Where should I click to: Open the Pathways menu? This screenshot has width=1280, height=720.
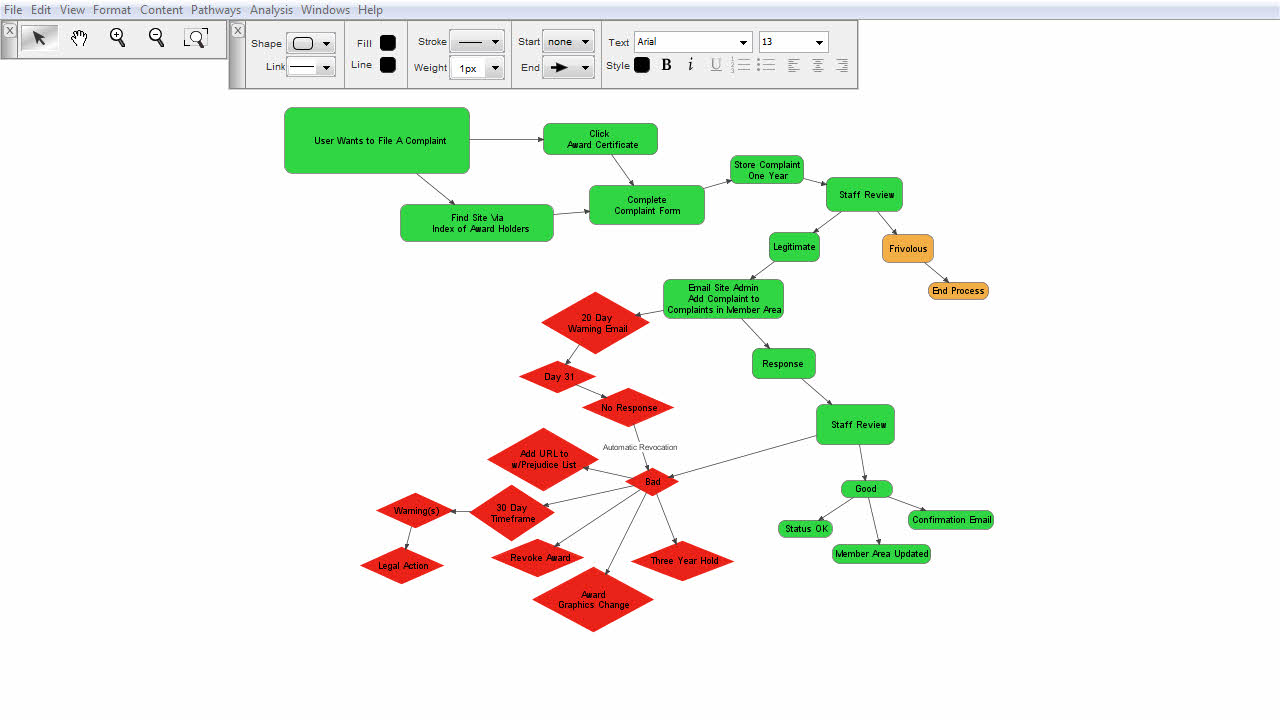click(216, 10)
